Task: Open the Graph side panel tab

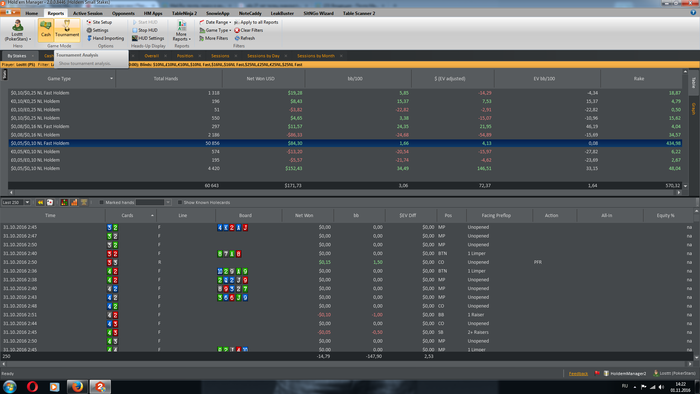Action: click(x=693, y=108)
